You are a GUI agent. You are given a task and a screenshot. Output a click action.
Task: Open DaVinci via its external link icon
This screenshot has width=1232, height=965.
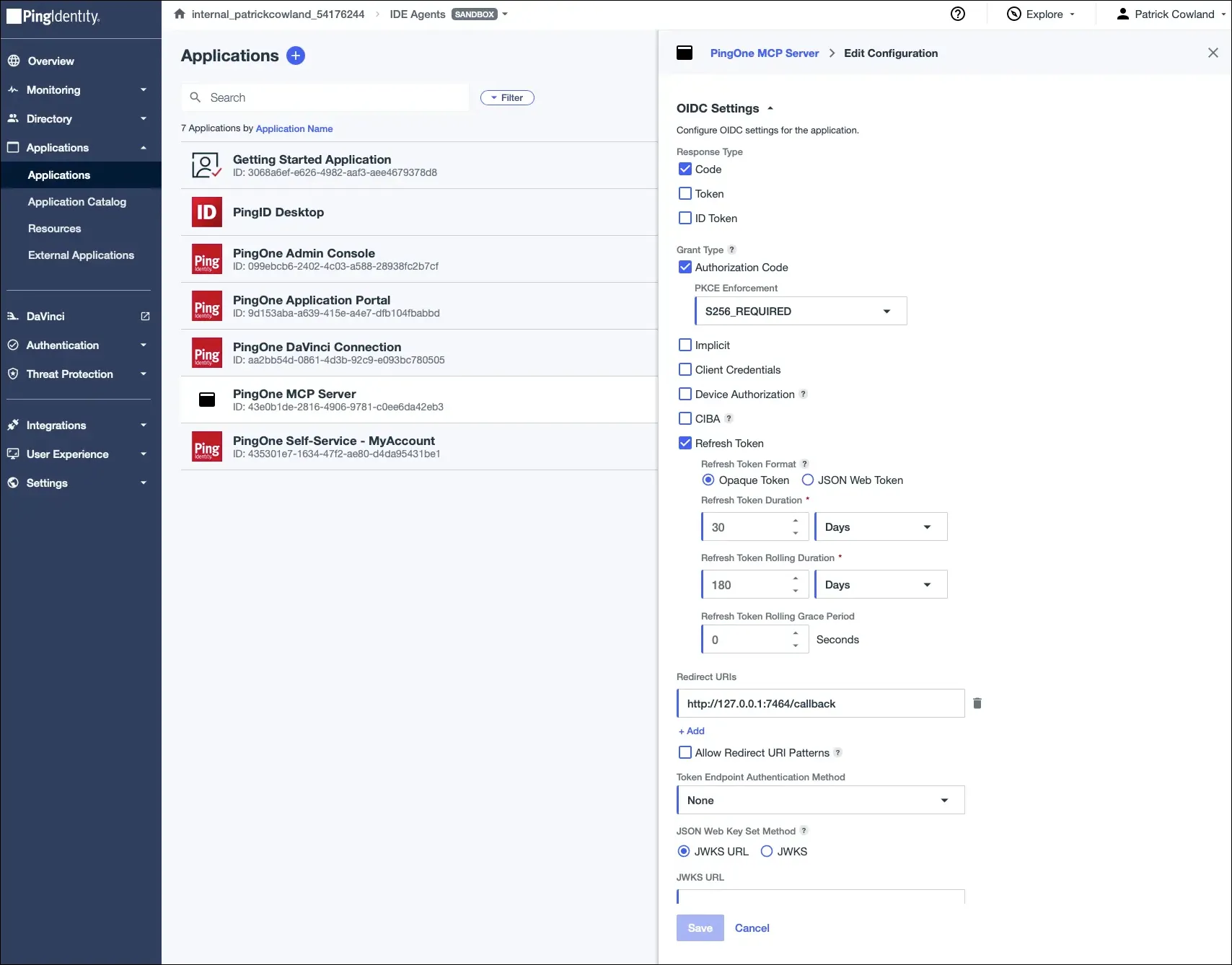click(145, 316)
